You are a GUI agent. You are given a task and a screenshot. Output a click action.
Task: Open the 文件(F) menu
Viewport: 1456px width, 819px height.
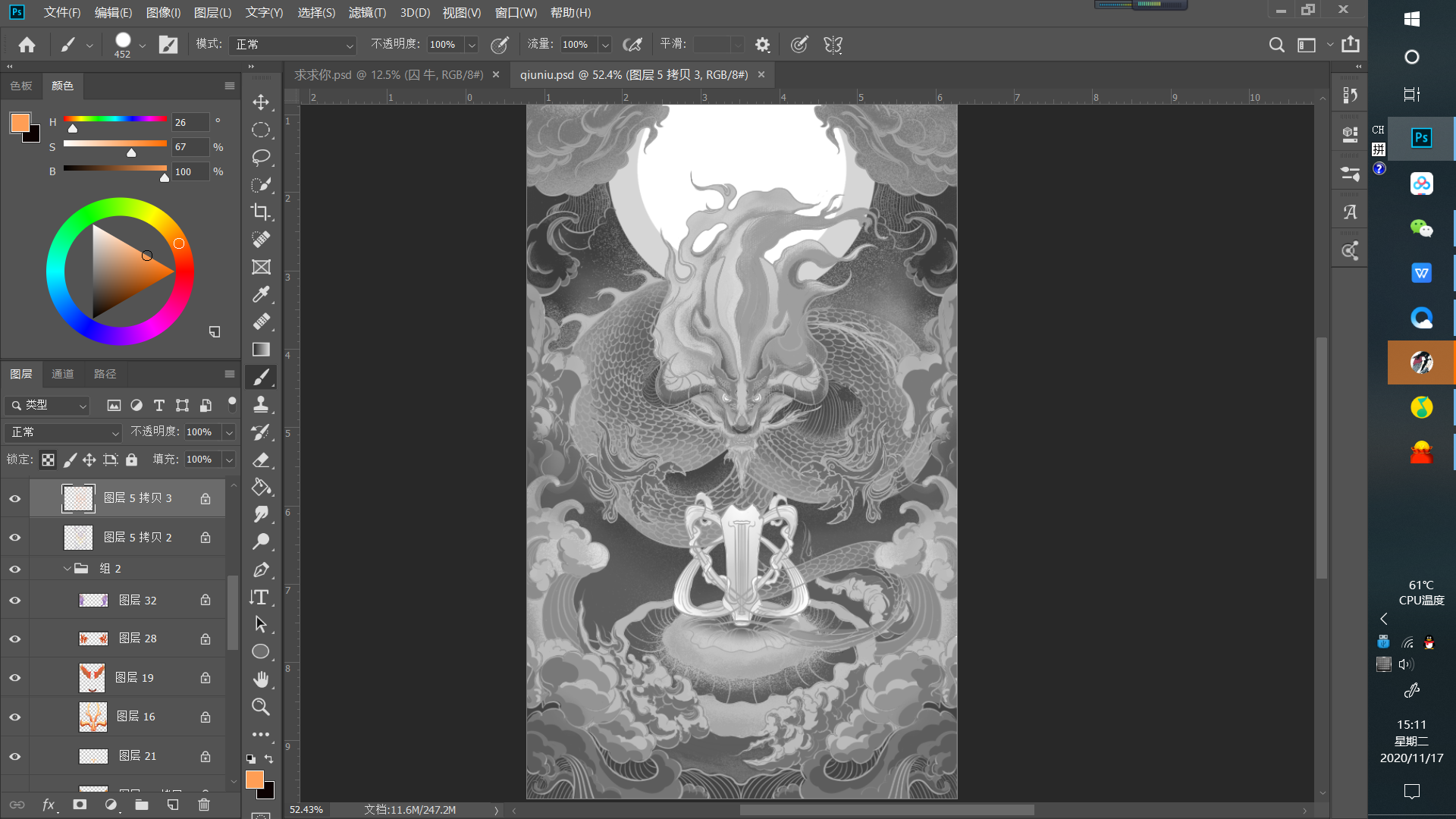pos(62,13)
